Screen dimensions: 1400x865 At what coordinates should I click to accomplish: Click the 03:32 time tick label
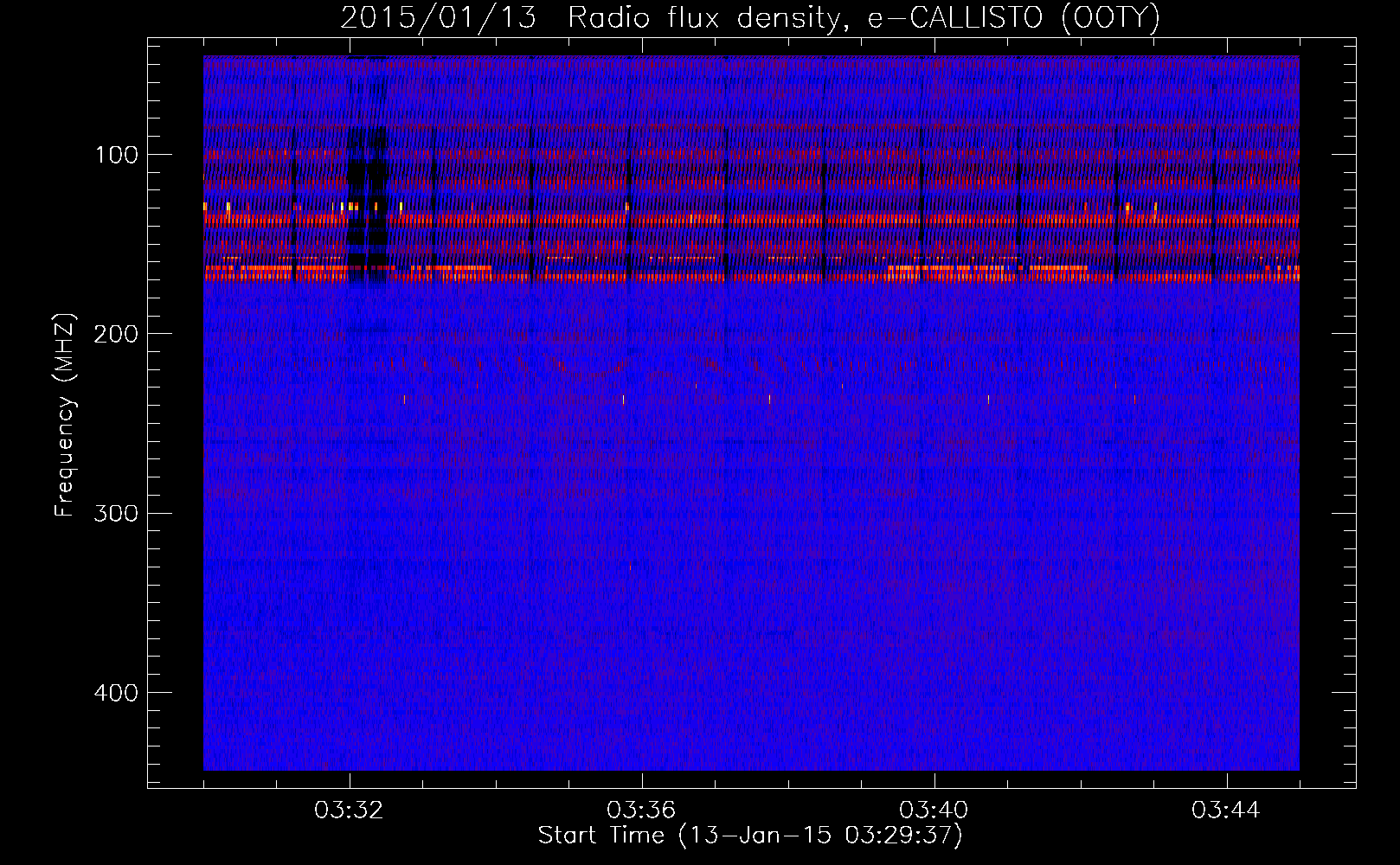[x=349, y=811]
